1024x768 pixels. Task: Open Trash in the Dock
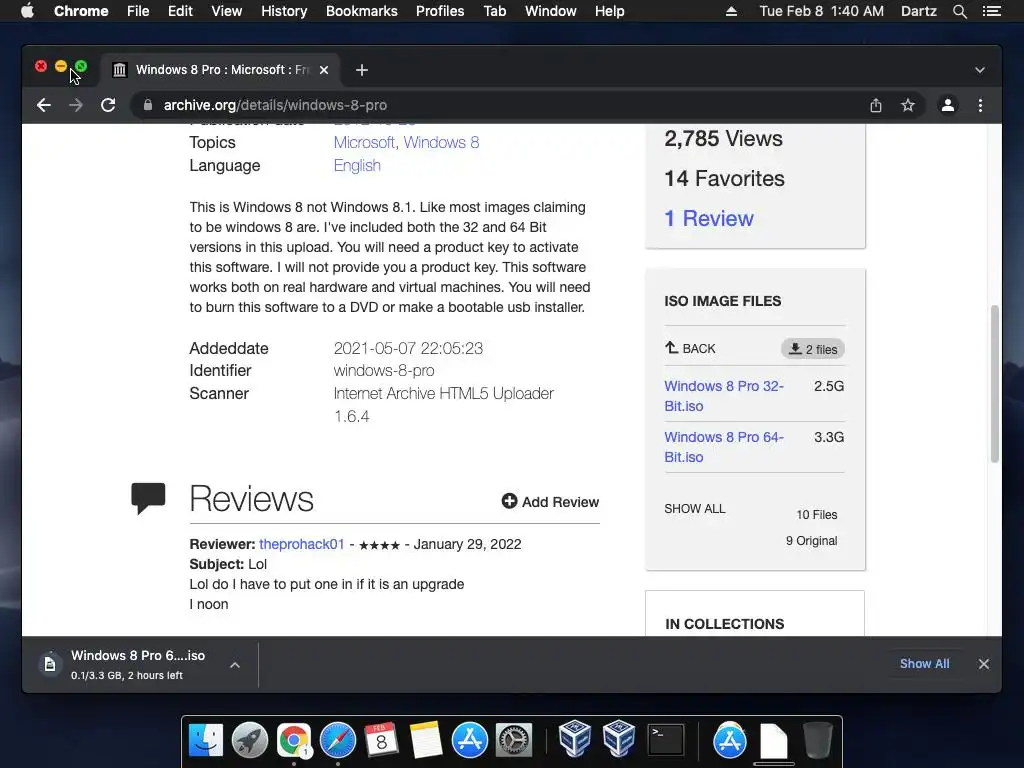click(x=818, y=741)
